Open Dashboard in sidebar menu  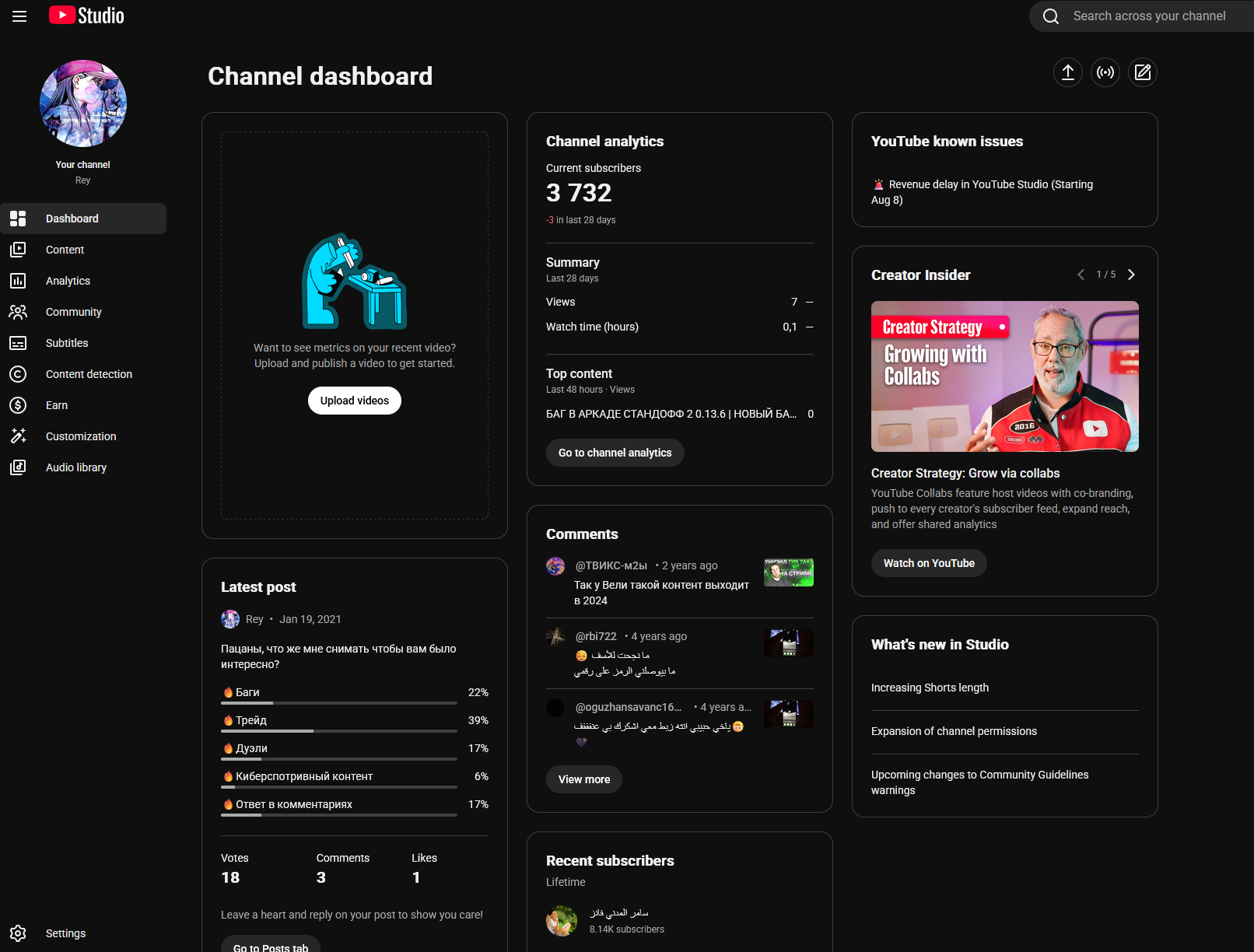point(83,219)
